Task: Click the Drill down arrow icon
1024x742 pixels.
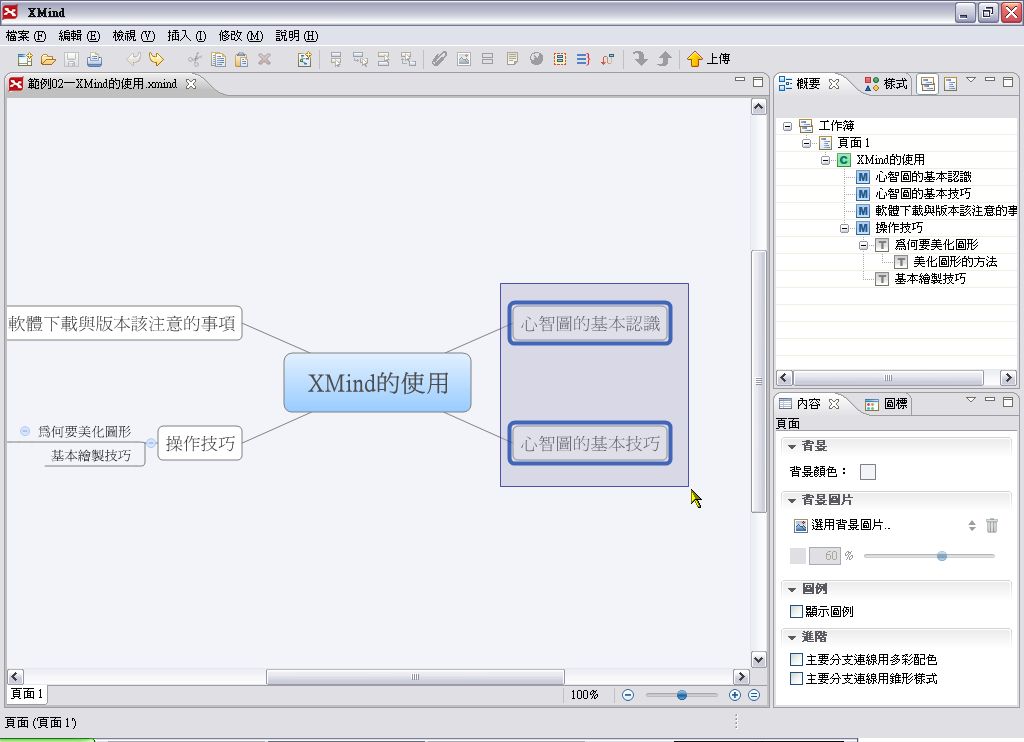Action: coord(640,59)
